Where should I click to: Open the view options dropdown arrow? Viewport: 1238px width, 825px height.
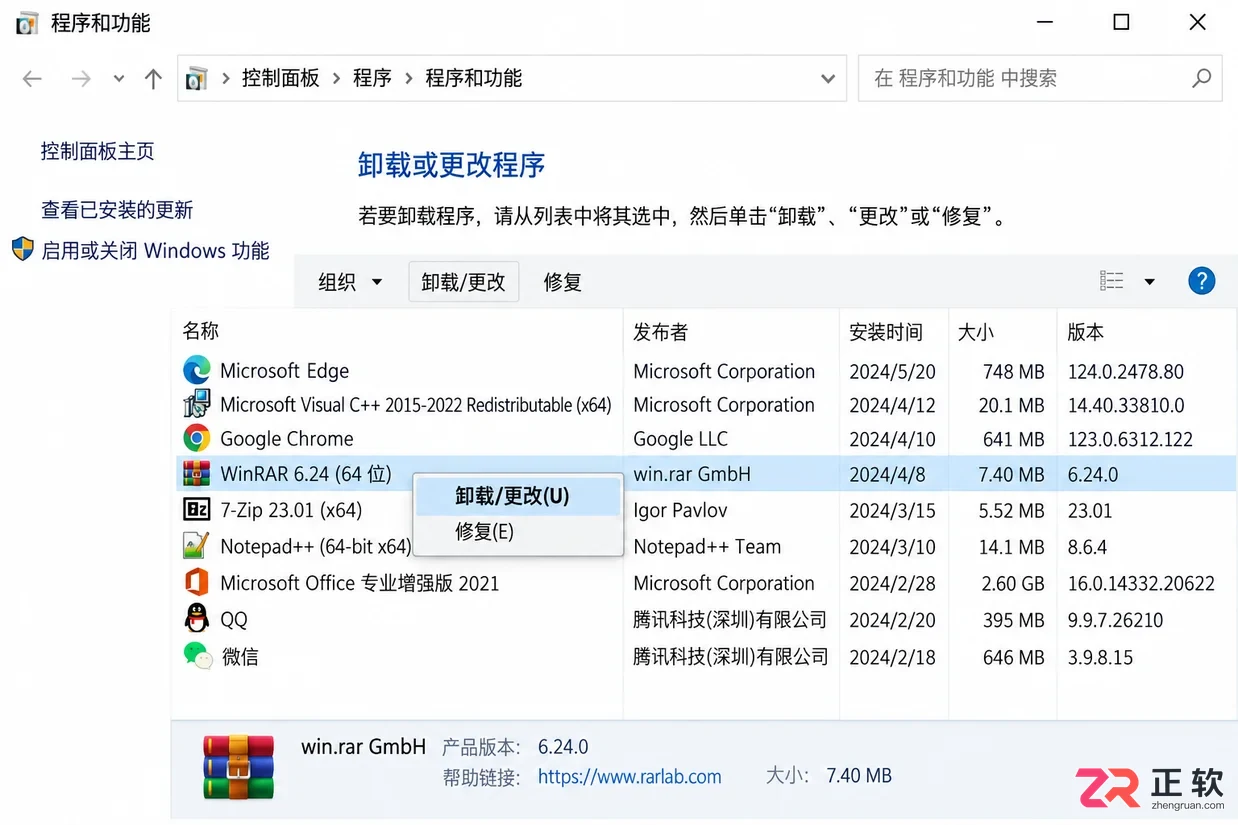pos(1149,282)
